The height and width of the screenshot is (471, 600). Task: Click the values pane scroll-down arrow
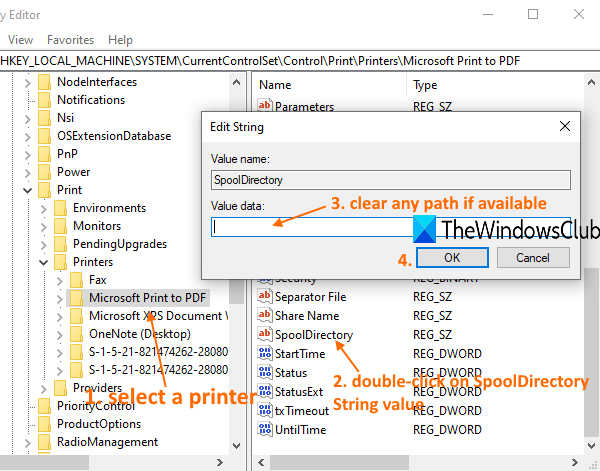[x=591, y=446]
